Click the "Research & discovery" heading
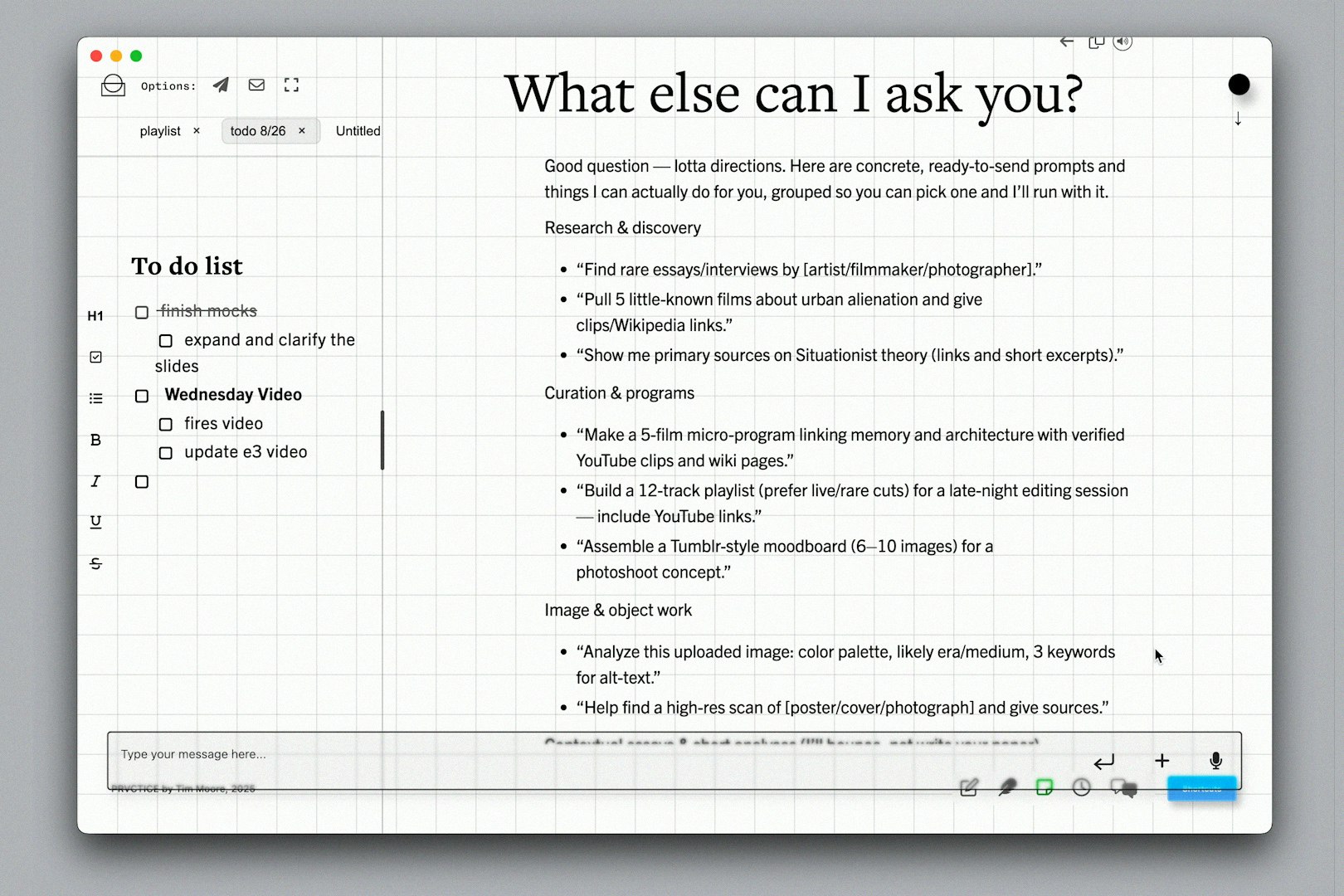This screenshot has width=1344, height=896. tap(622, 227)
